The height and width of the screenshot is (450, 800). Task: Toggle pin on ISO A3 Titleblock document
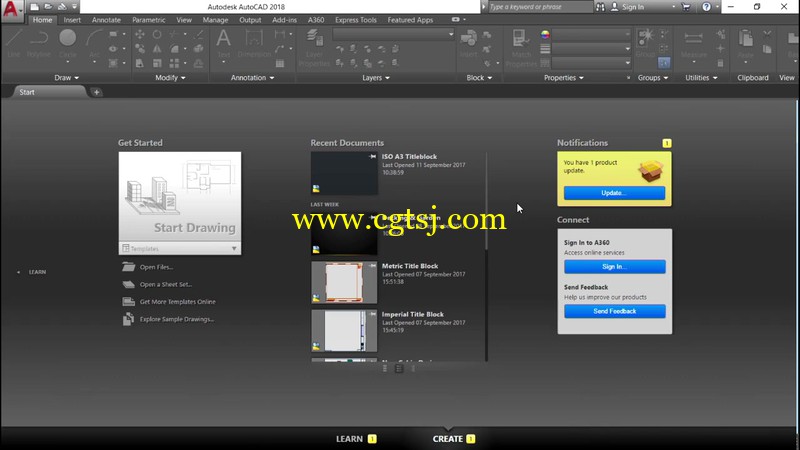click(372, 157)
